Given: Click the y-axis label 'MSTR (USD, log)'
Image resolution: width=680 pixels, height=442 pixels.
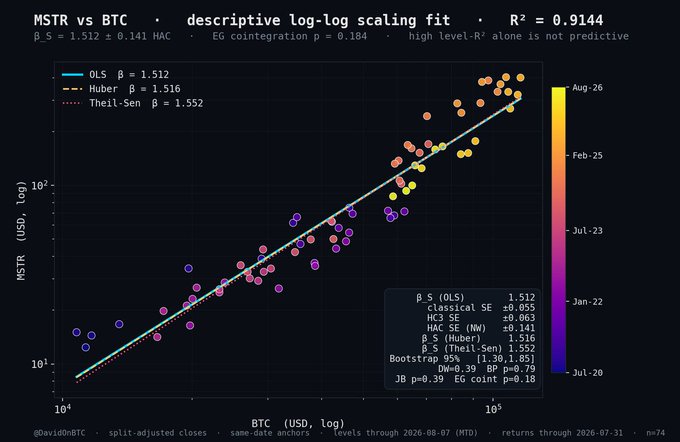Looking at the screenshot, I should pos(21,230).
